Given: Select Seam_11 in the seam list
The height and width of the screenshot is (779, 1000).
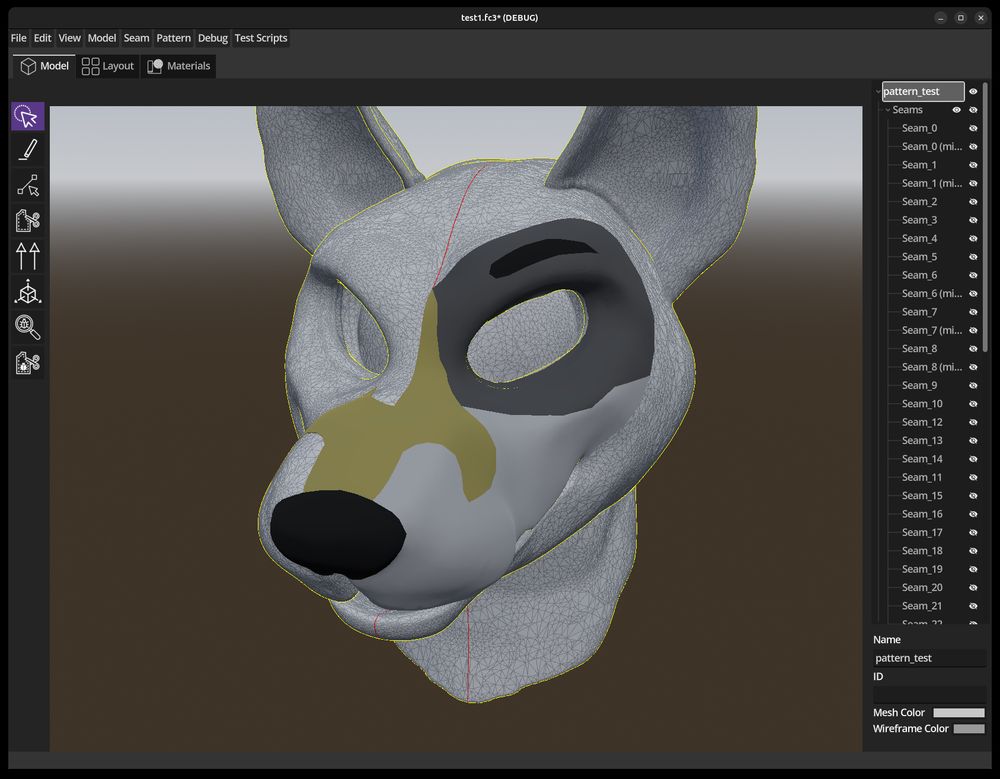Looking at the screenshot, I should [922, 477].
